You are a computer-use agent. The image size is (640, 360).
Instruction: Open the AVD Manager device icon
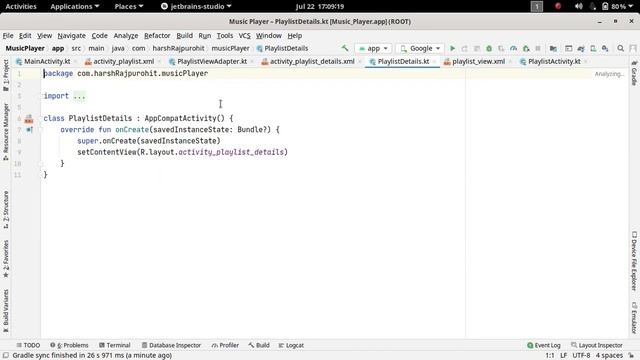pyautogui.click(x=593, y=48)
